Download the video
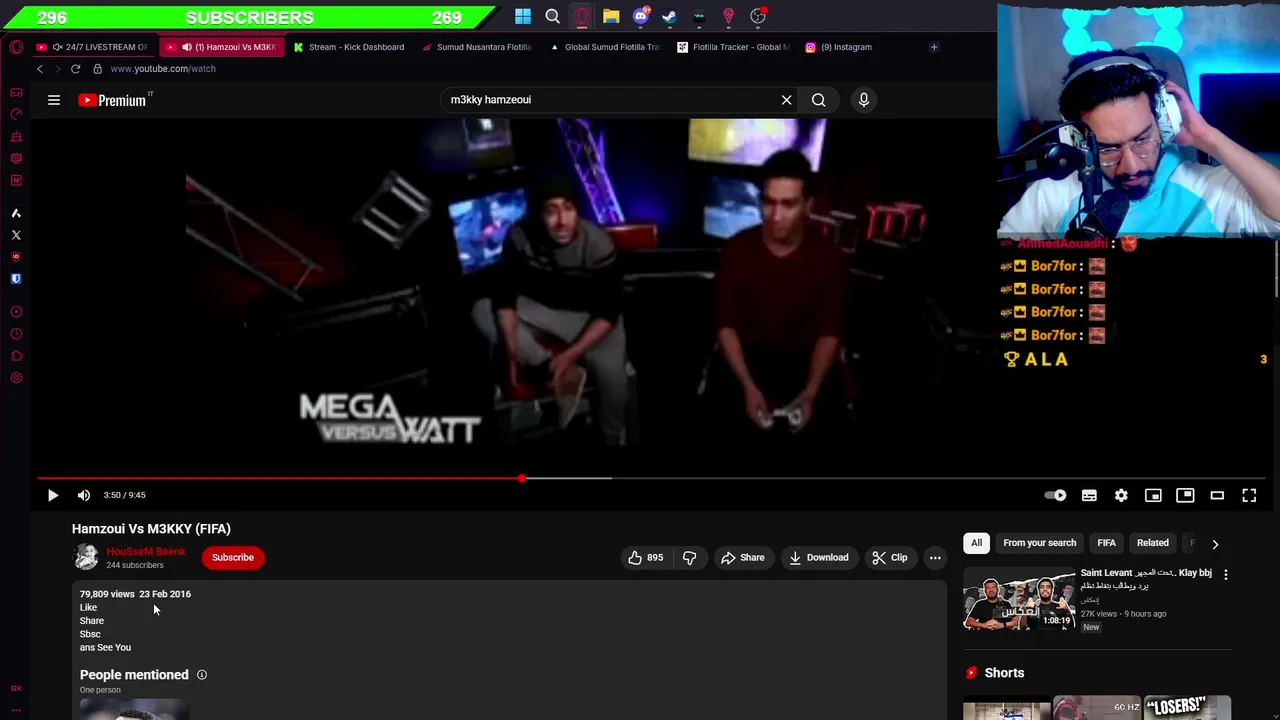This screenshot has width=1280, height=720. pyautogui.click(x=818, y=558)
